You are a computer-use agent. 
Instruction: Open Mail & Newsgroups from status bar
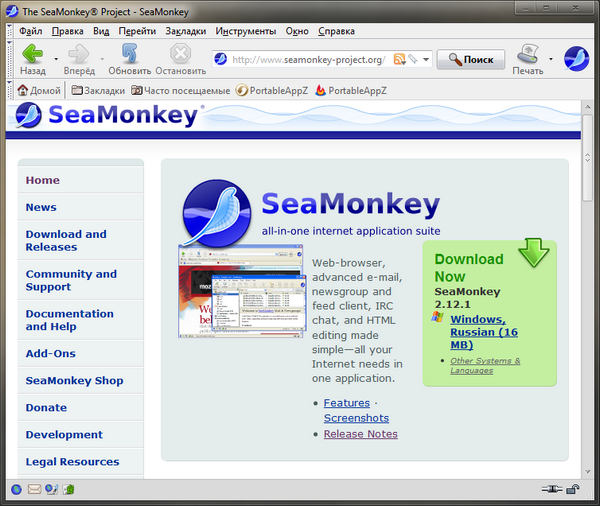pyautogui.click(x=34, y=490)
